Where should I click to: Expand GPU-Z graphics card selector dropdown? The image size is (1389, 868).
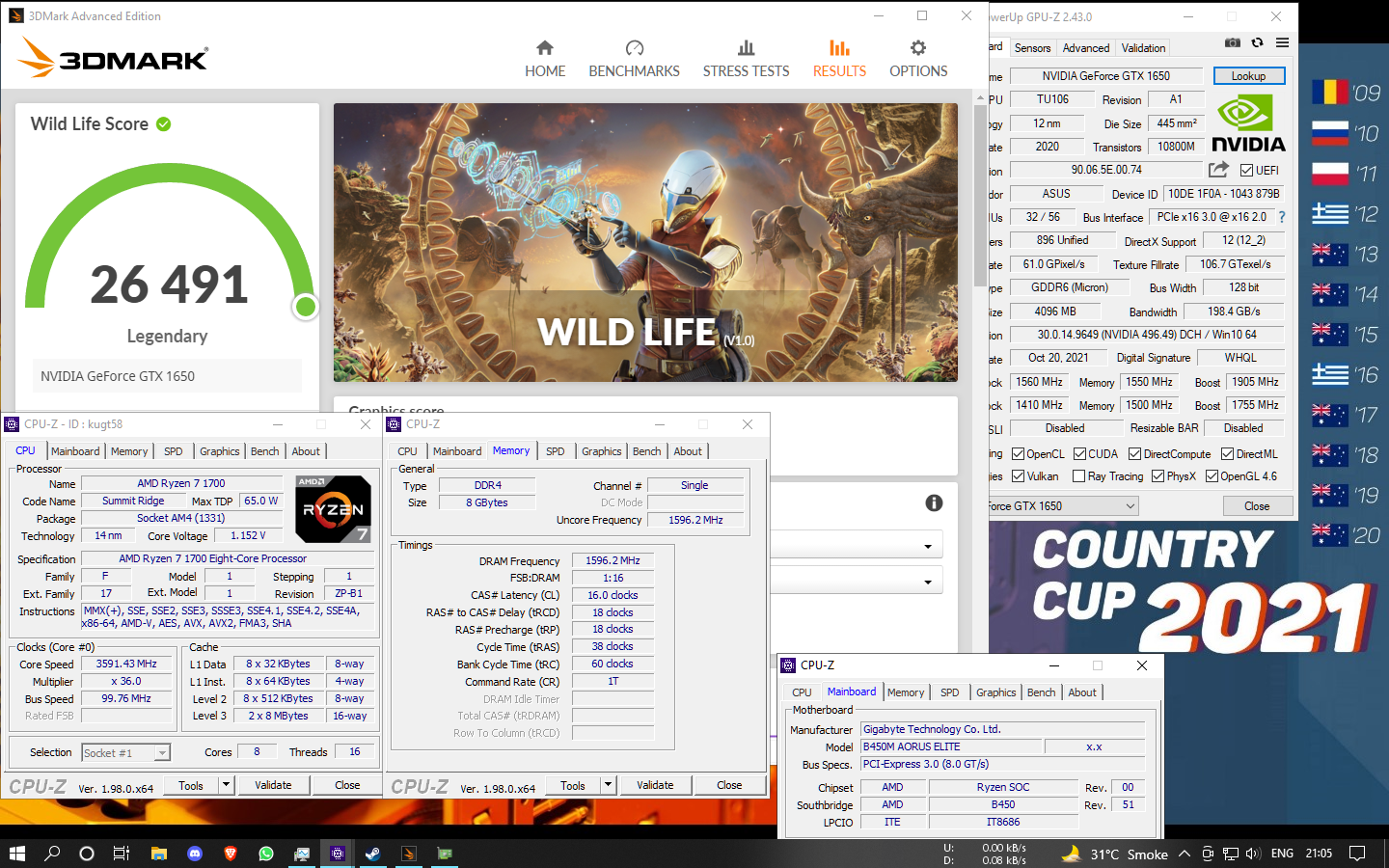[x=1130, y=506]
